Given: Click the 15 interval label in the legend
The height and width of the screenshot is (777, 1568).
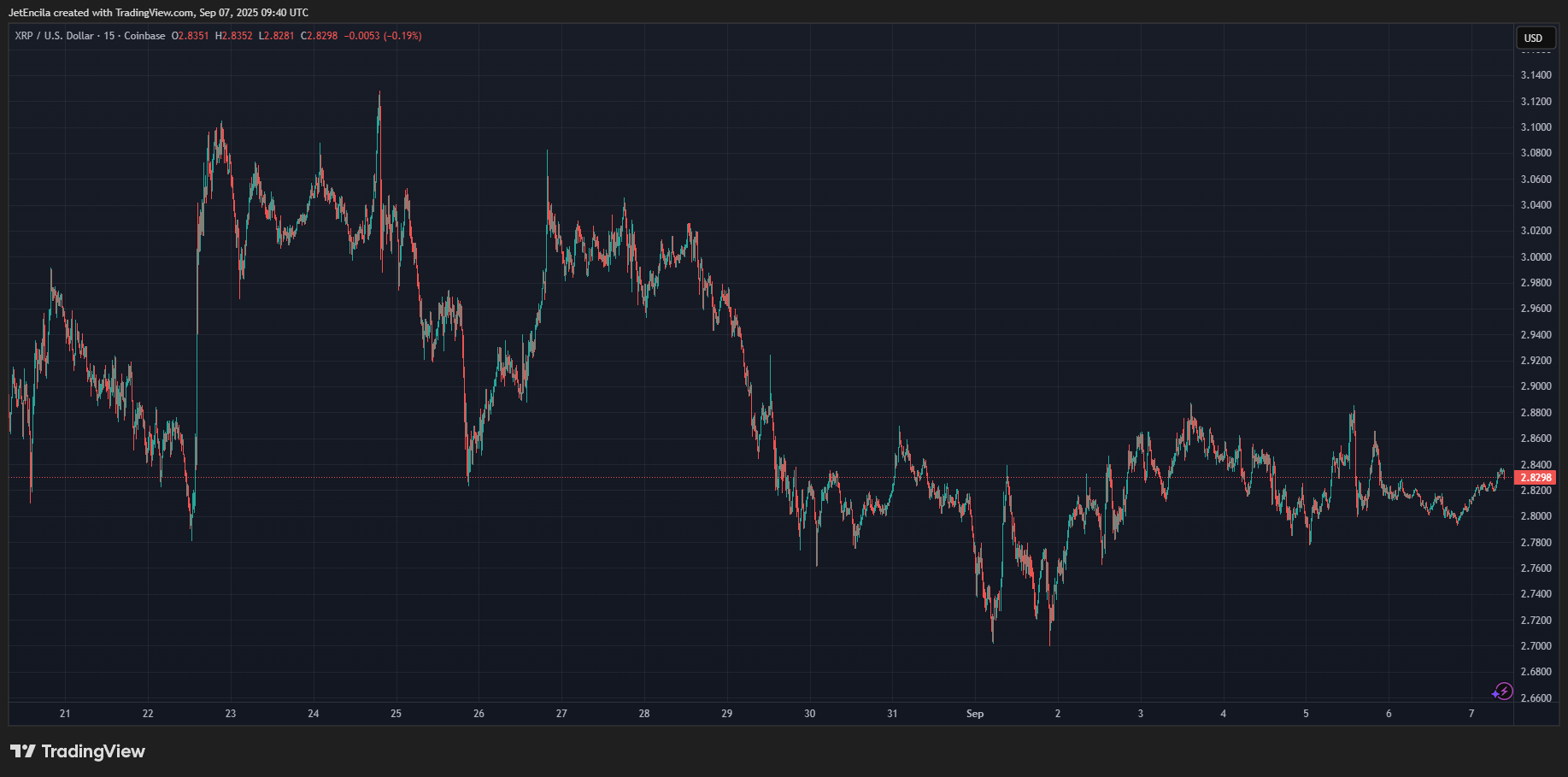Looking at the screenshot, I should point(109,36).
